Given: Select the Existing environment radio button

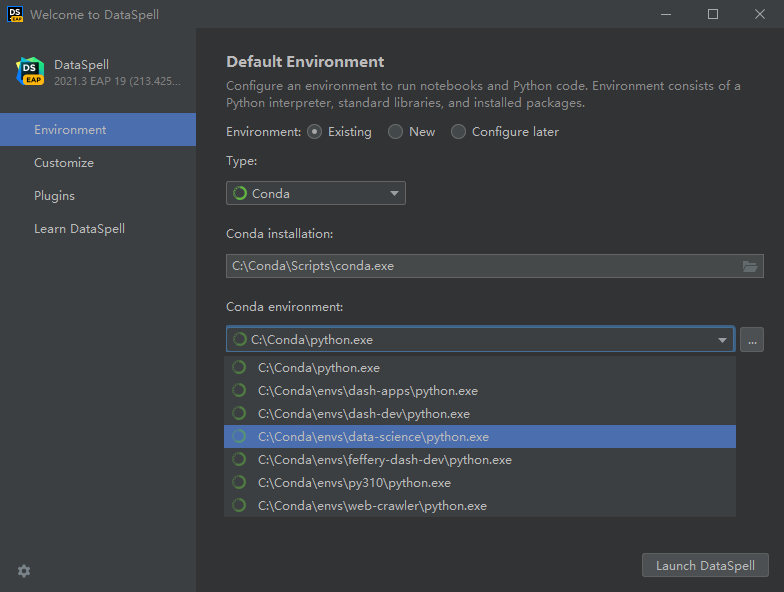Looking at the screenshot, I should click(315, 132).
